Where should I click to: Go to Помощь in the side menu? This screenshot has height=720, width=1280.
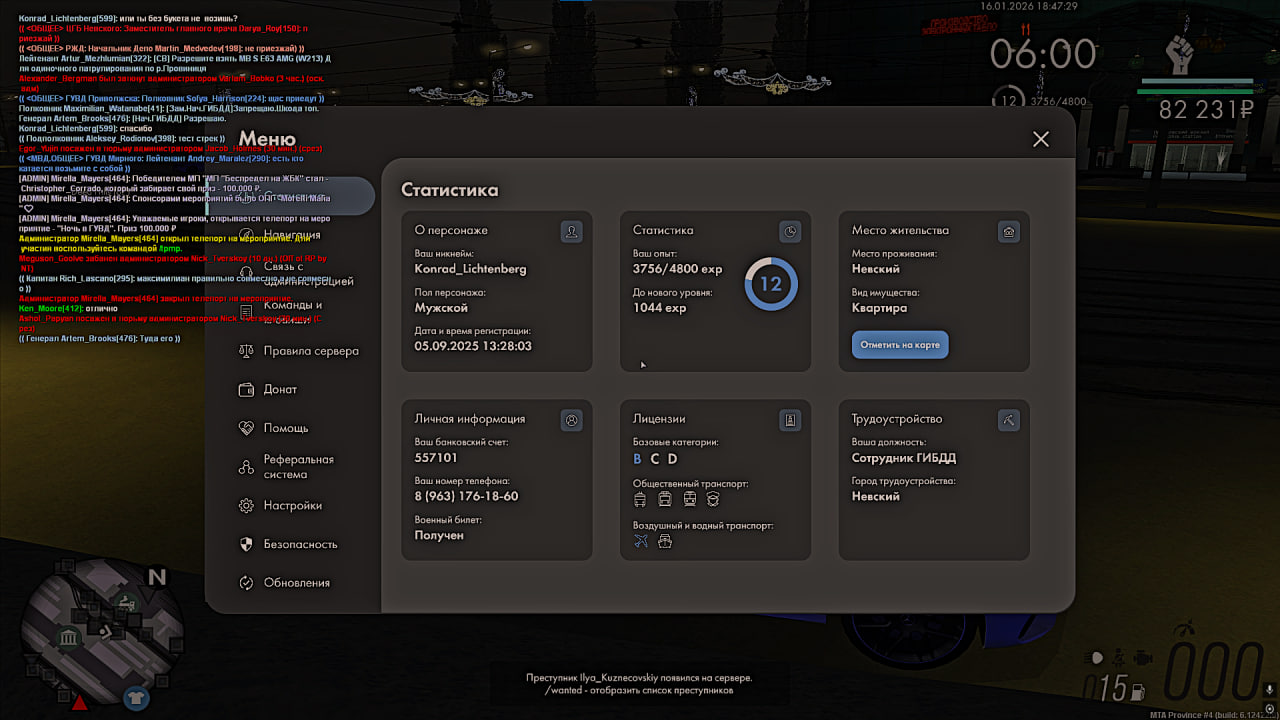(x=285, y=428)
